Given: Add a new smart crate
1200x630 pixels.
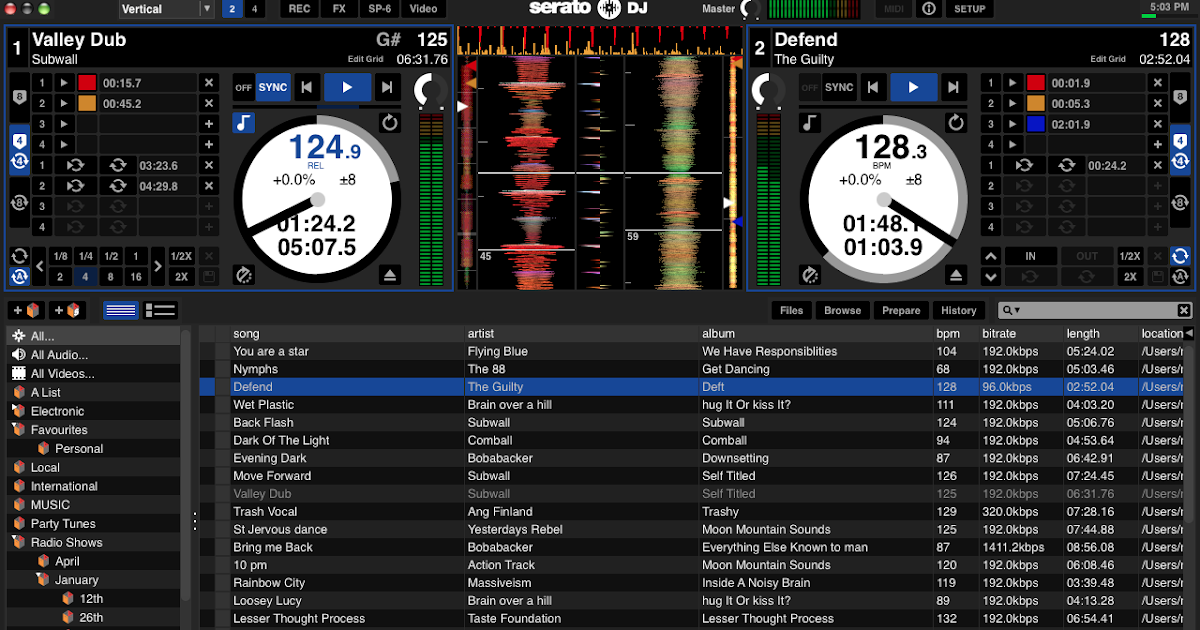Looking at the screenshot, I should click(67, 311).
